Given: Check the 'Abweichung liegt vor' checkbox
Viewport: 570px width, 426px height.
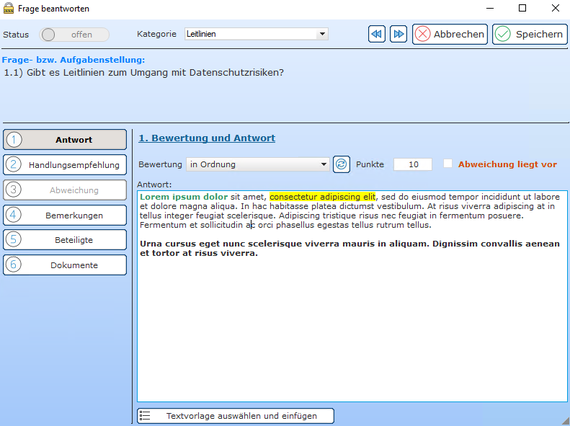Looking at the screenshot, I should click(448, 164).
